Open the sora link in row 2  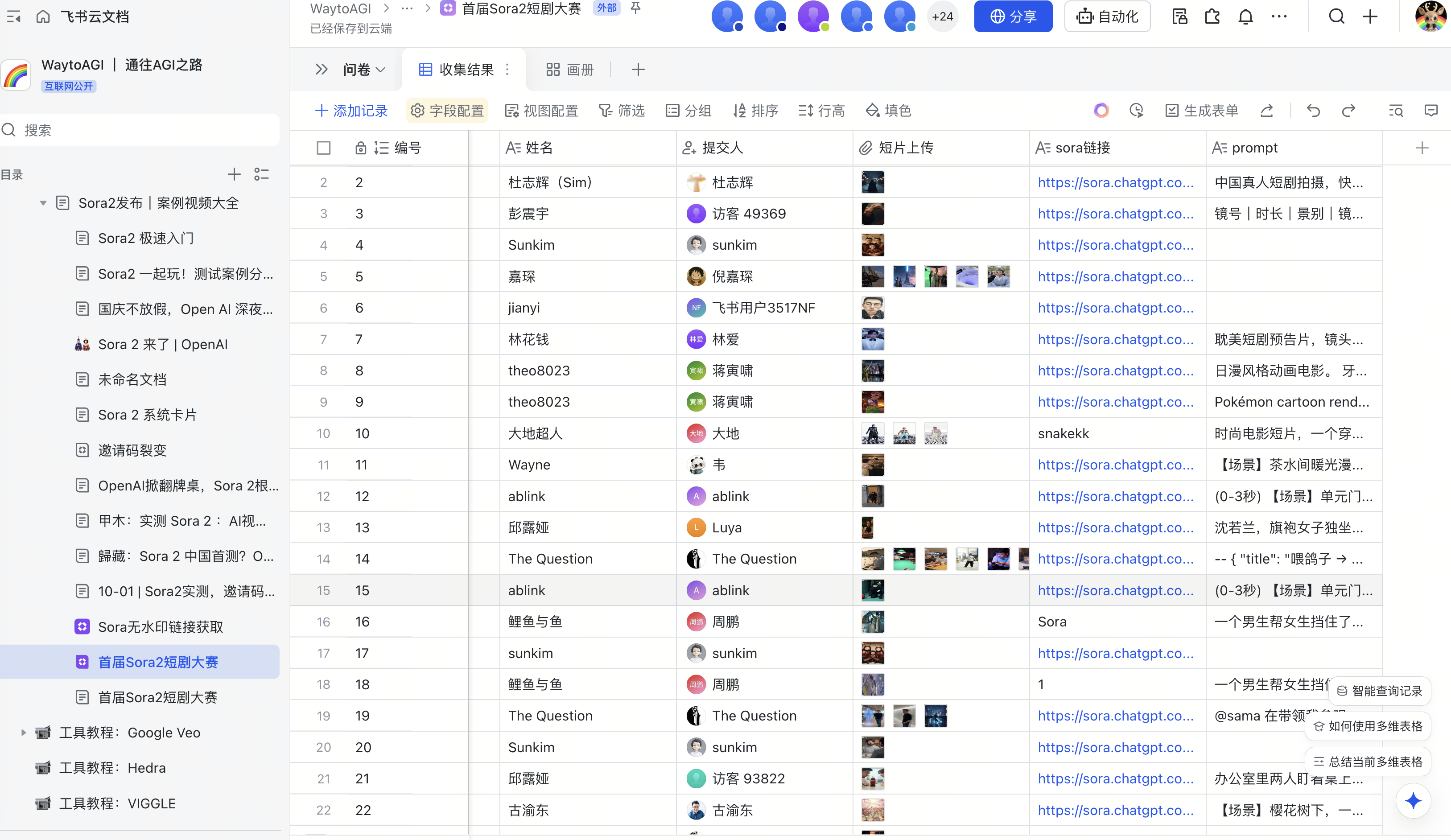pyautogui.click(x=1115, y=182)
